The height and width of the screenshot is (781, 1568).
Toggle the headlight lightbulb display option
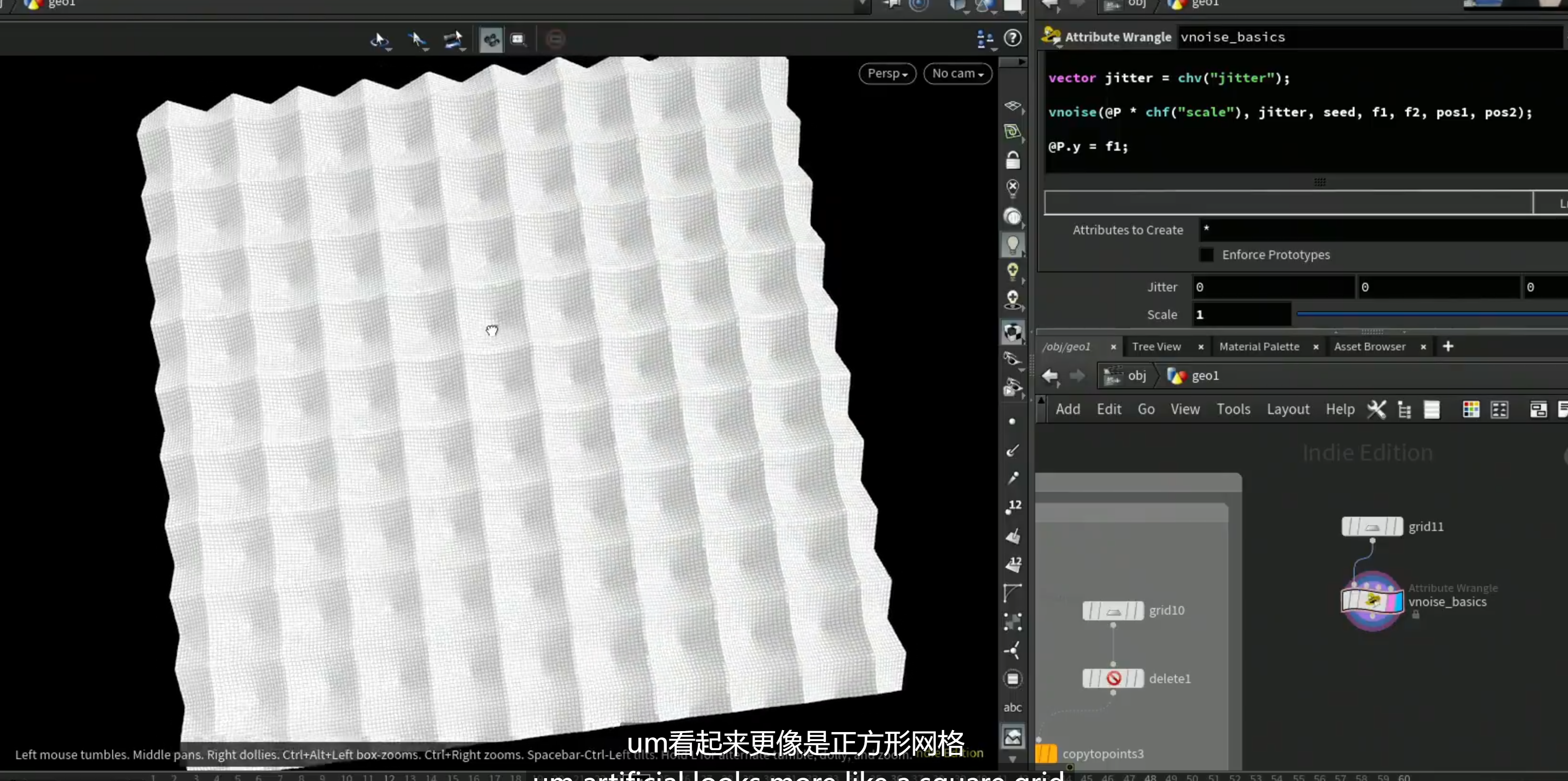point(1012,245)
